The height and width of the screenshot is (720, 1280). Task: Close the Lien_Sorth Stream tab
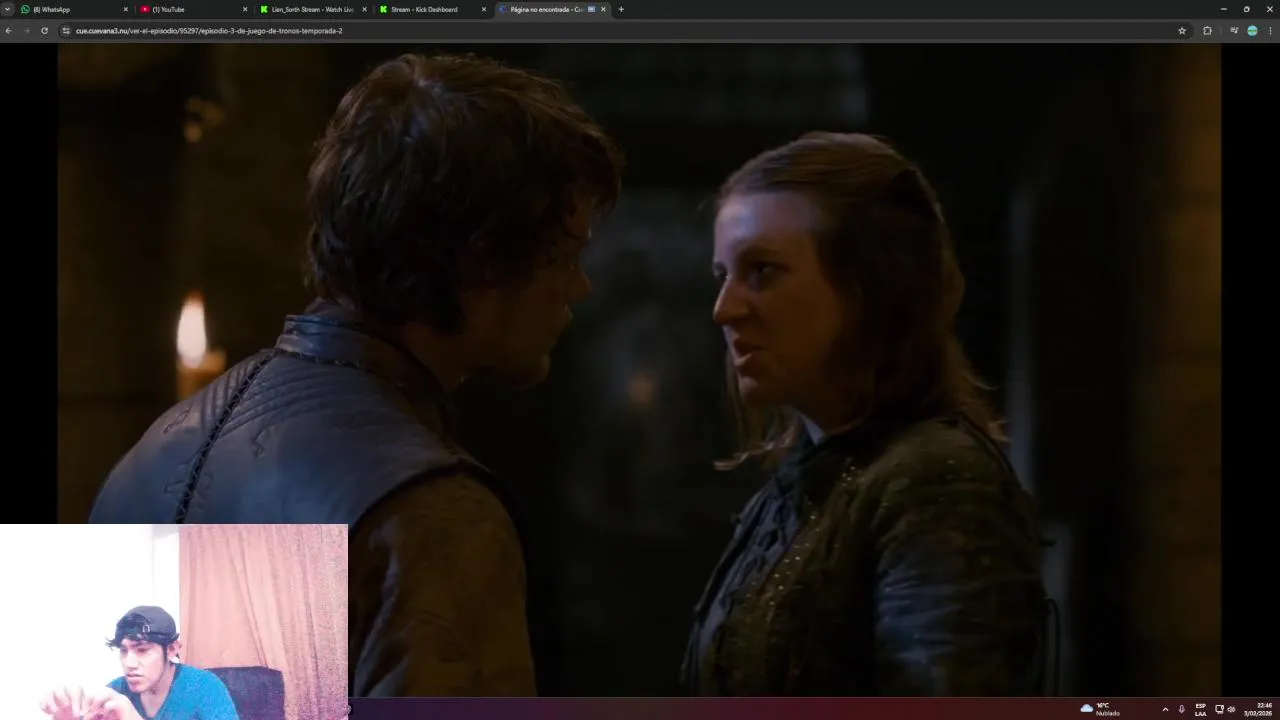(x=364, y=9)
